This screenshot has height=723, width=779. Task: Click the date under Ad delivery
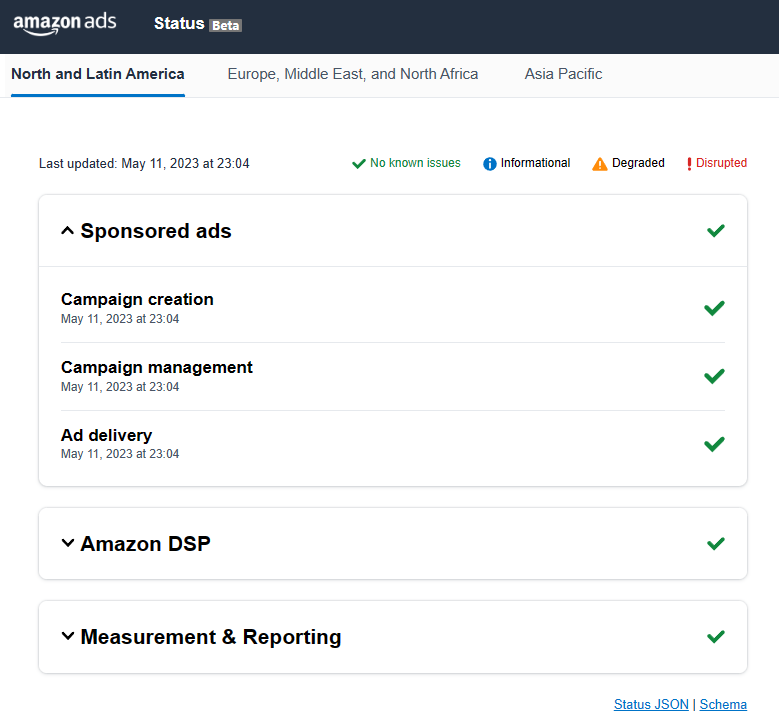click(120, 454)
